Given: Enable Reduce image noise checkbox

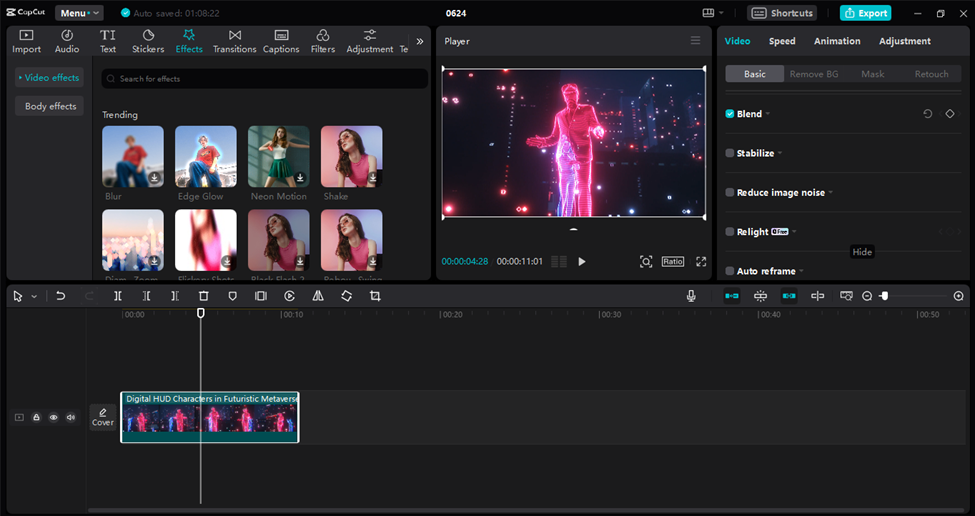Looking at the screenshot, I should coord(730,192).
